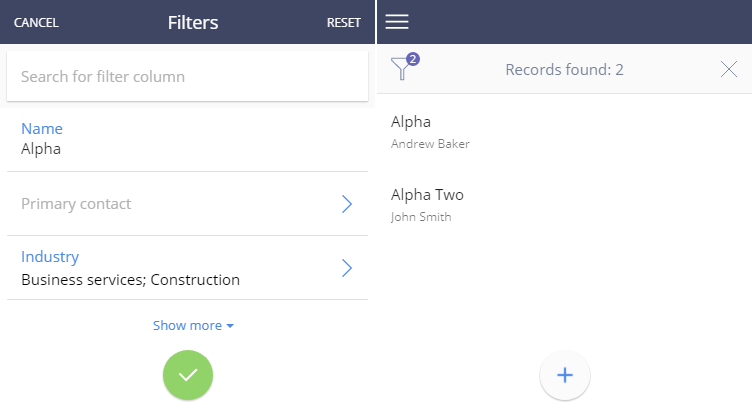752x420 pixels.
Task: Reset all filters
Action: pyautogui.click(x=343, y=23)
